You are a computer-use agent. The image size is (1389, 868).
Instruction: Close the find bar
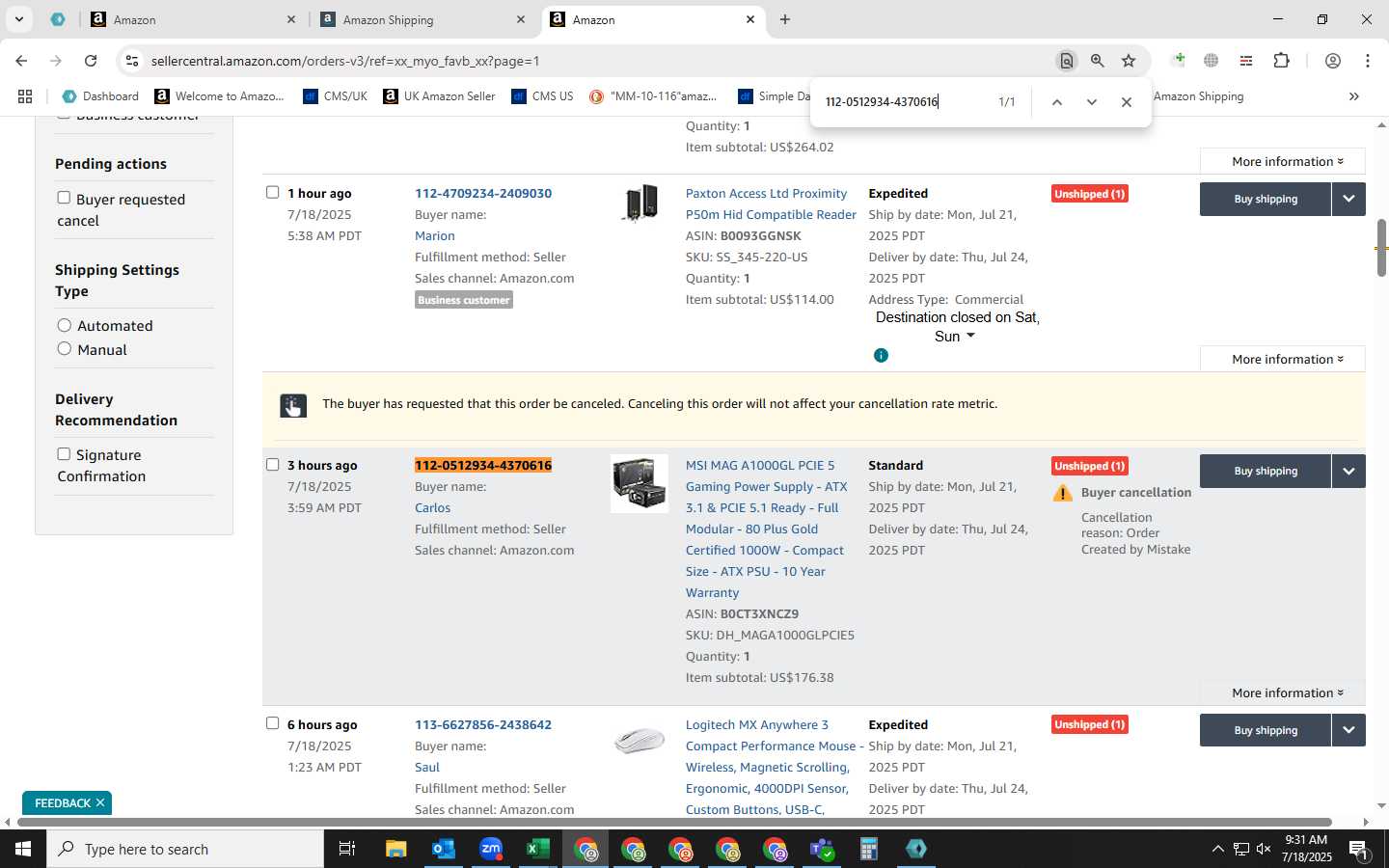(x=1126, y=102)
